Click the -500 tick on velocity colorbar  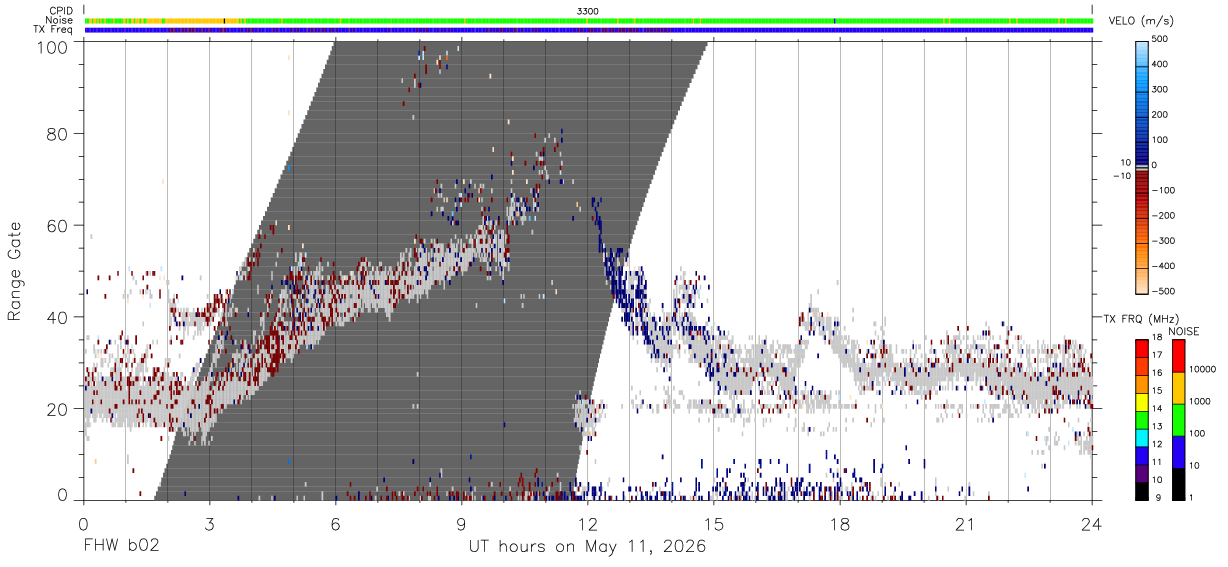tap(1161, 291)
